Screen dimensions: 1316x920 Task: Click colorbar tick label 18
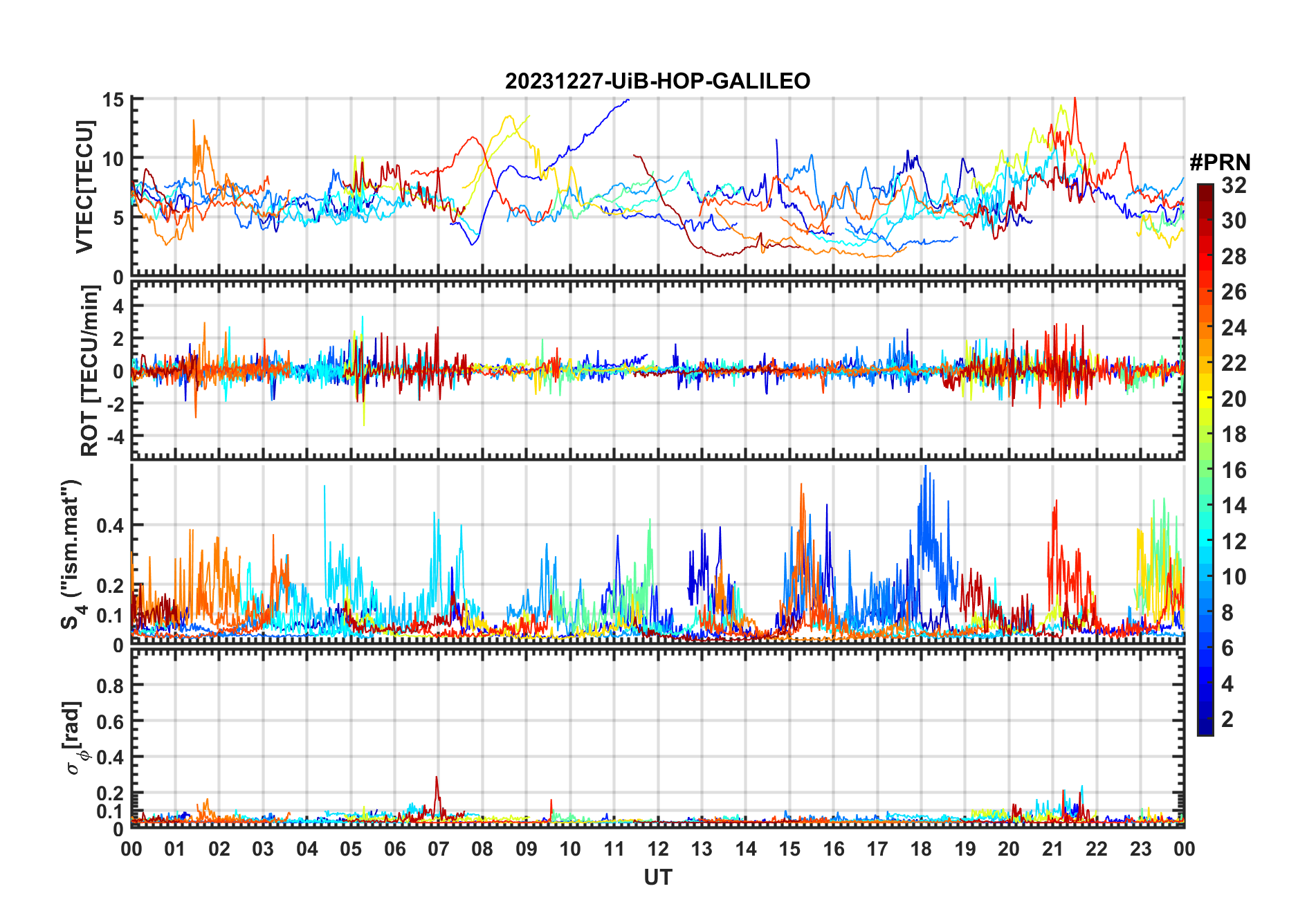click(1234, 434)
